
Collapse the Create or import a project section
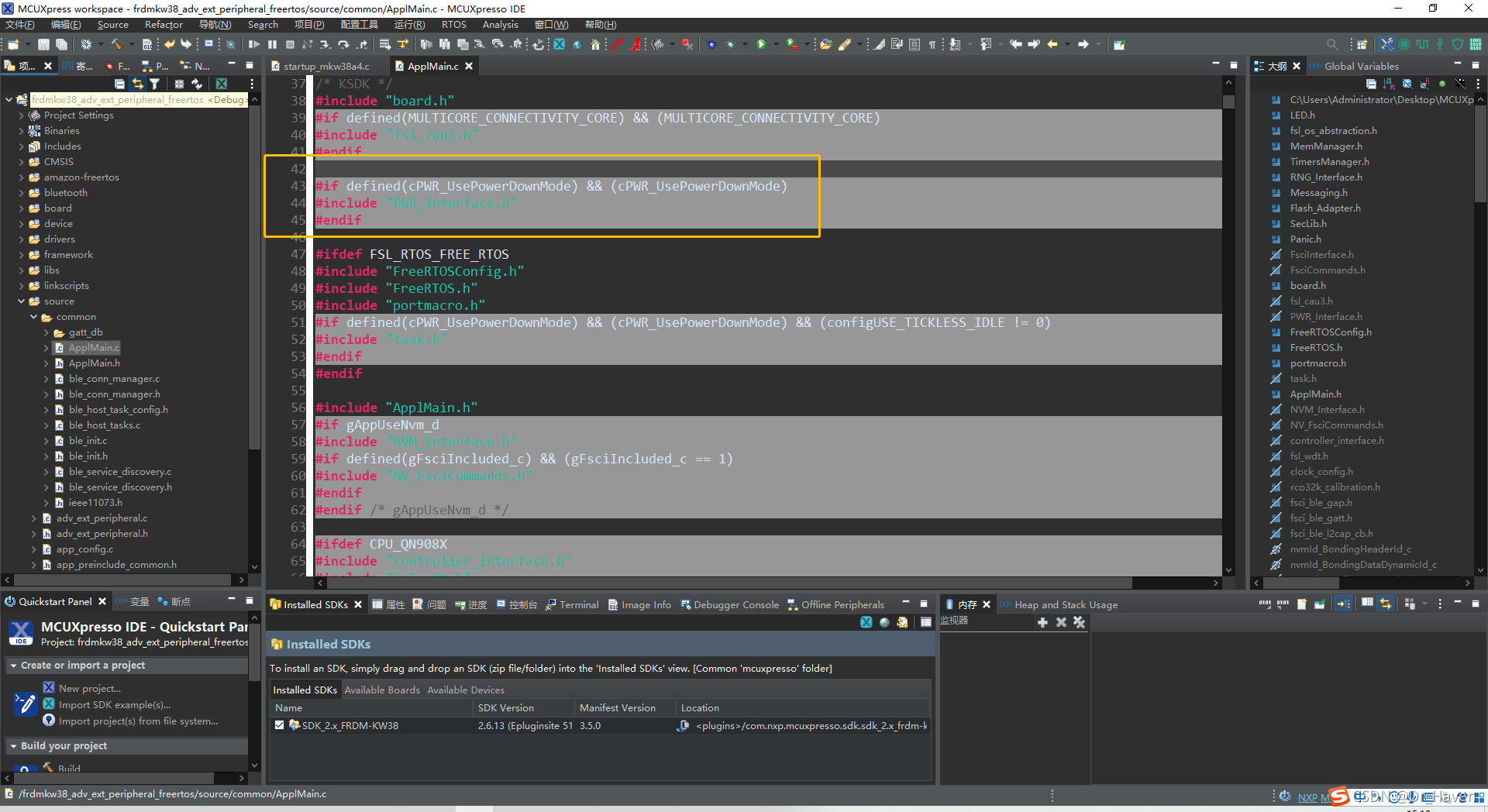click(x=13, y=666)
